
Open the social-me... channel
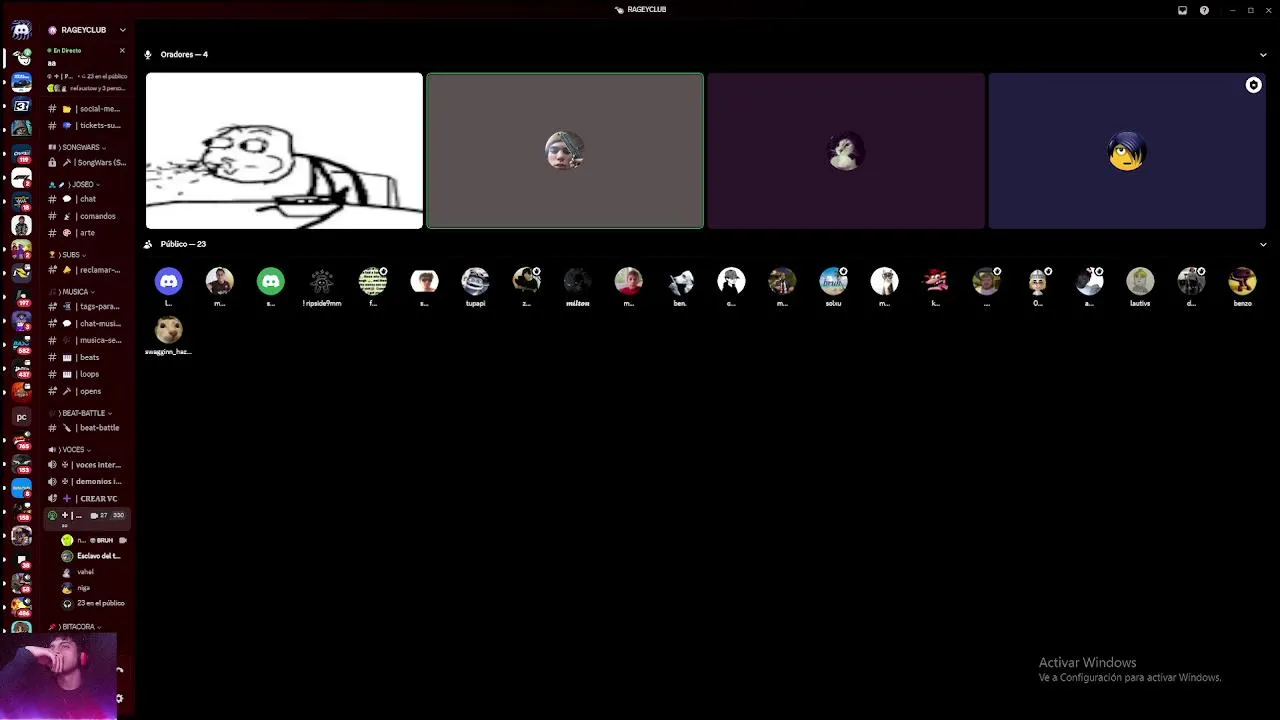click(87, 109)
